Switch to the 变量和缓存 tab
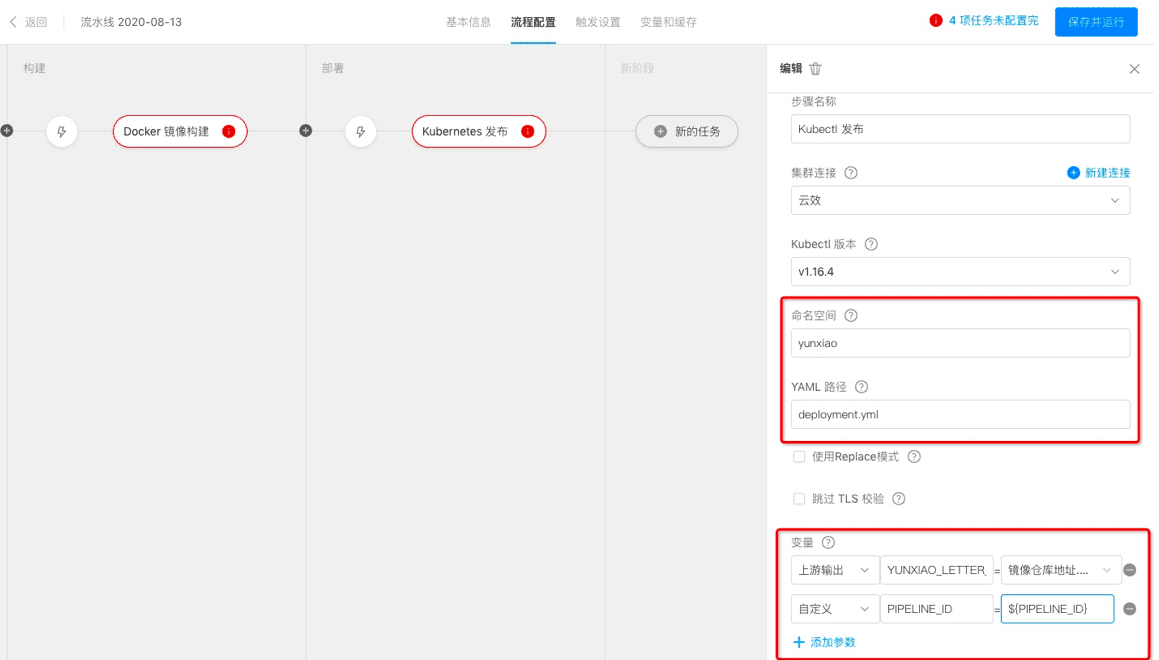The height and width of the screenshot is (660, 1159). click(668, 22)
